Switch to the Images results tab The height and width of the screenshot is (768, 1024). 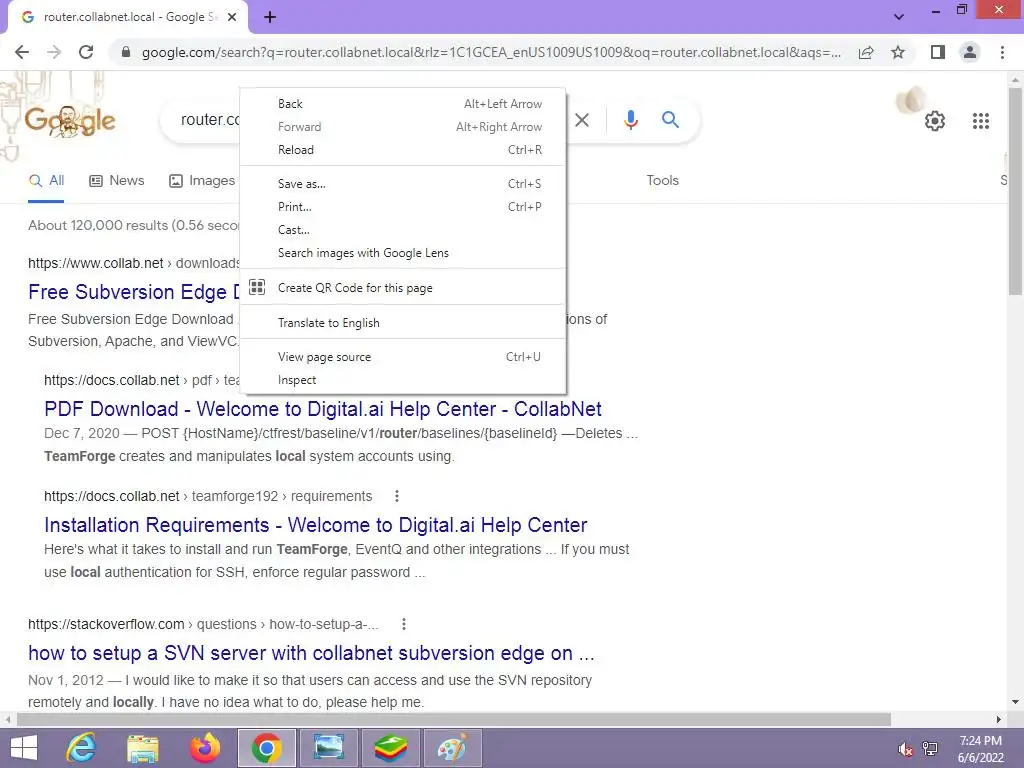[202, 180]
